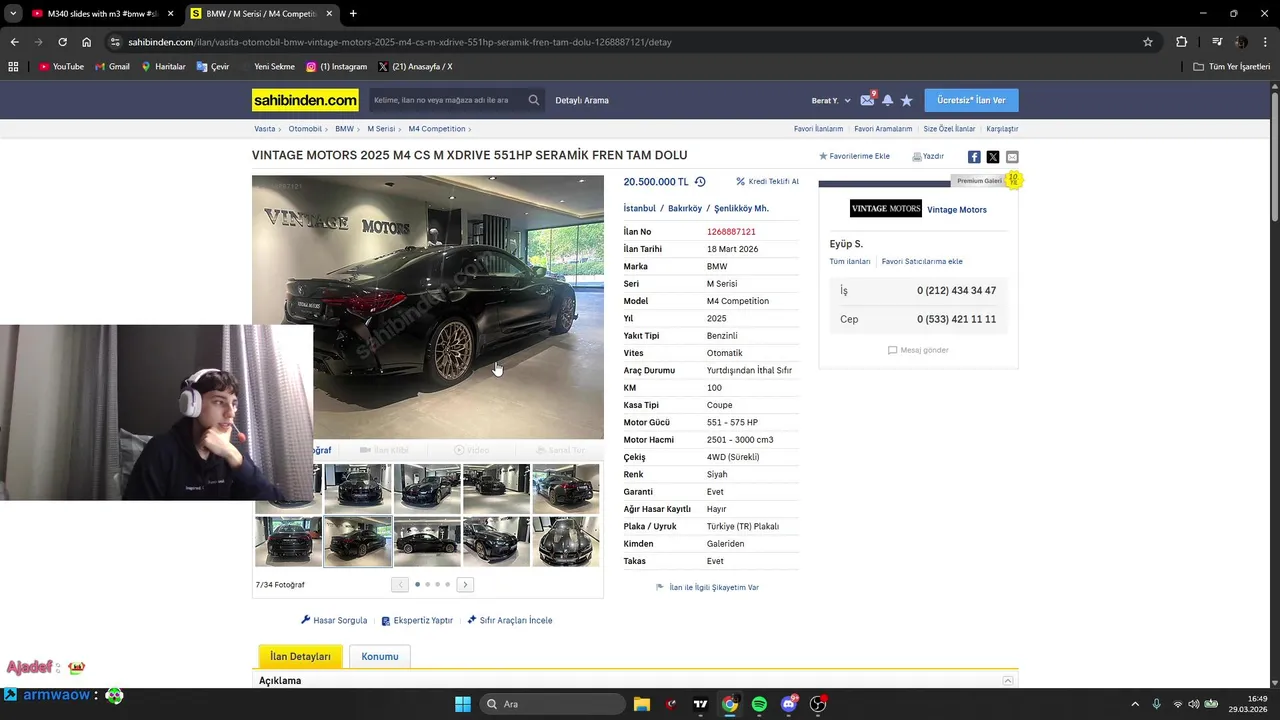The image size is (1280, 720).
Task: Open Chrome extensions puzzle icon
Action: (x=1181, y=42)
